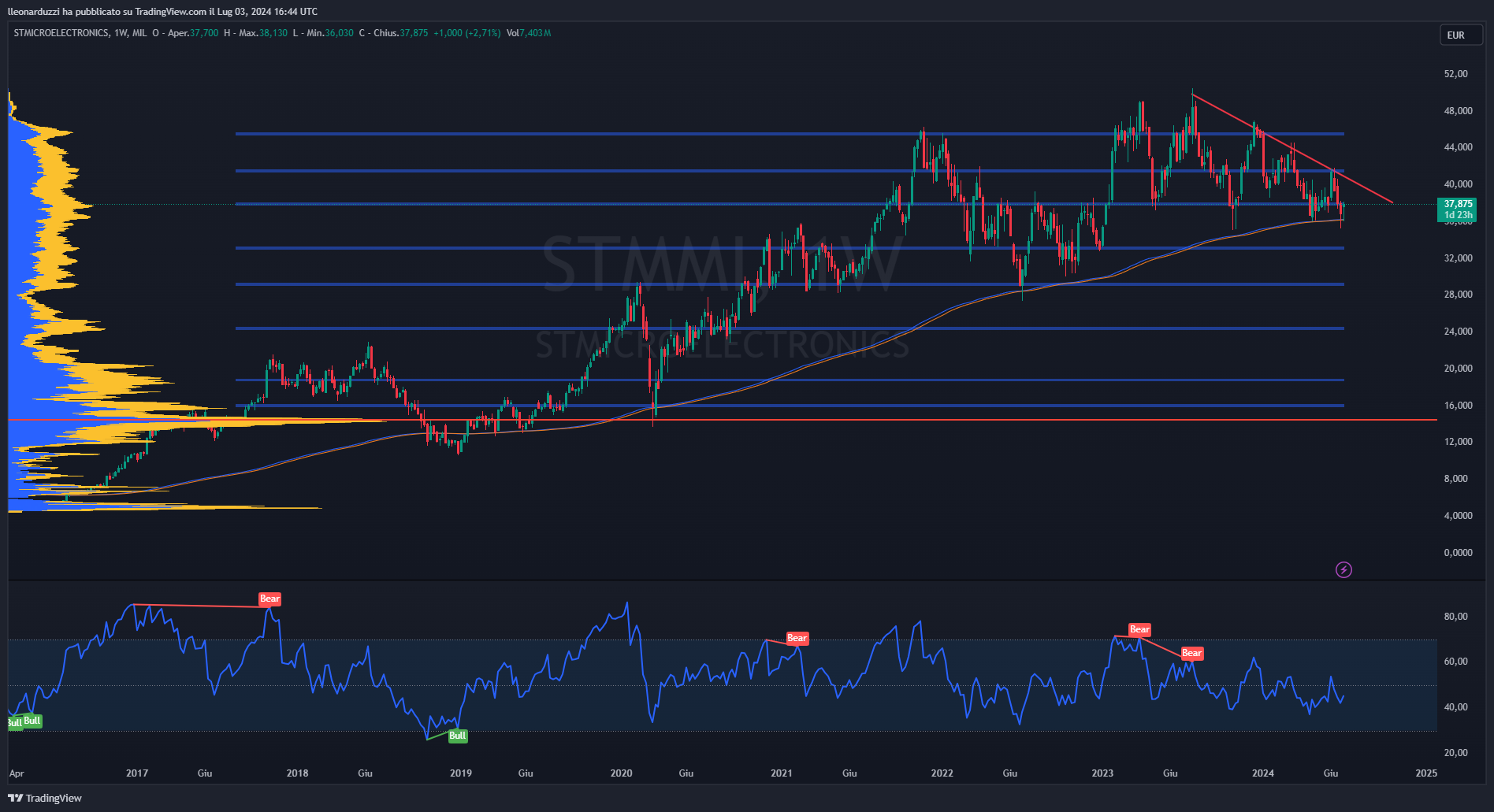
Task: Click the +1,000 (+2,71%) change value
Action: point(467,33)
